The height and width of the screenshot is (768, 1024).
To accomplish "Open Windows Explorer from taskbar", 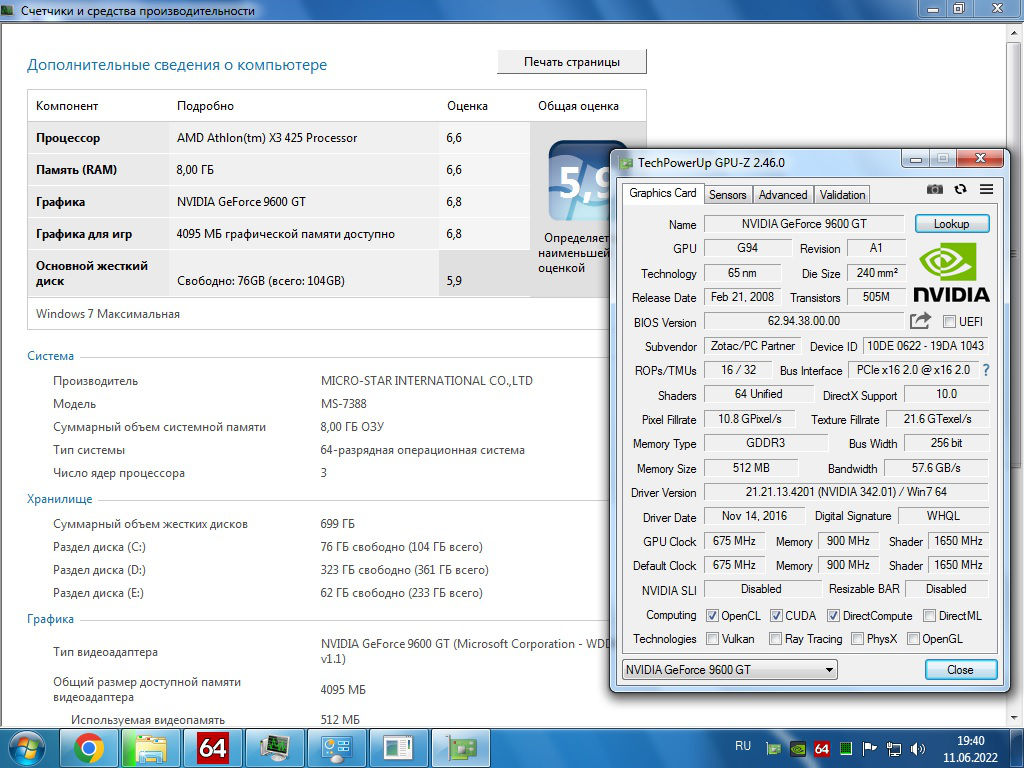I will click(x=150, y=748).
